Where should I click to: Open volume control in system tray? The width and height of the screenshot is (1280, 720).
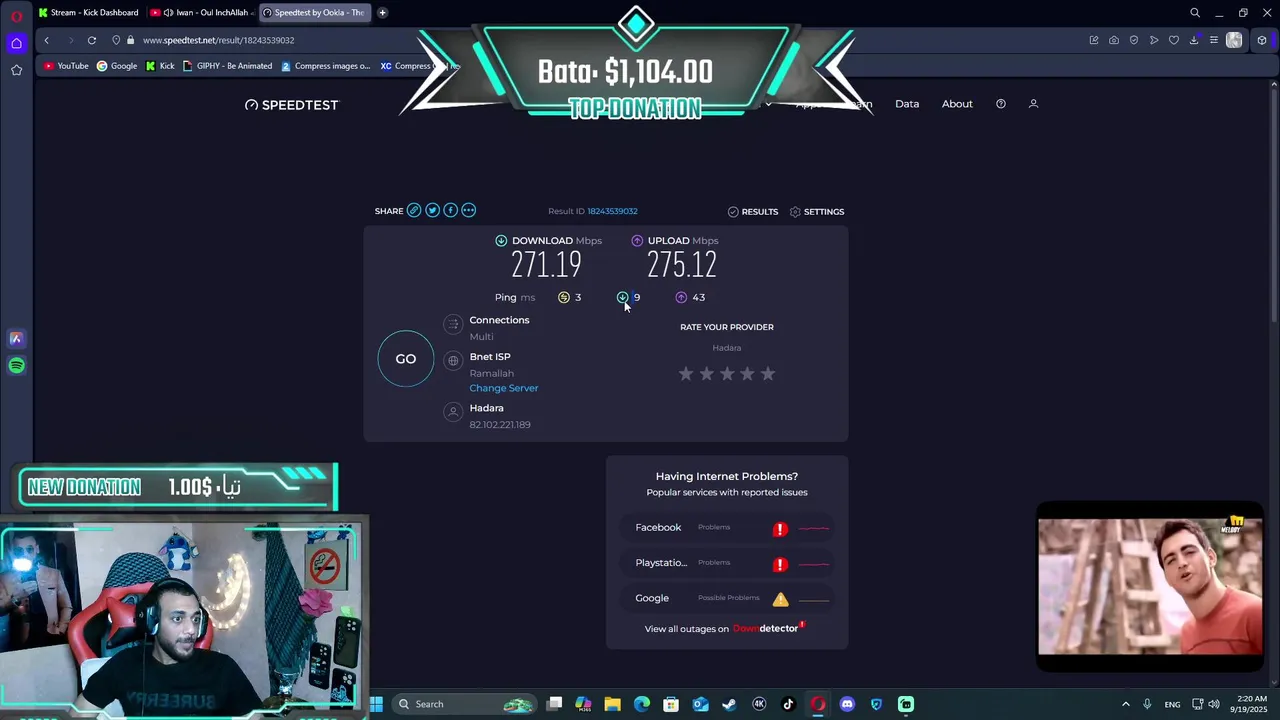coord(1214,704)
